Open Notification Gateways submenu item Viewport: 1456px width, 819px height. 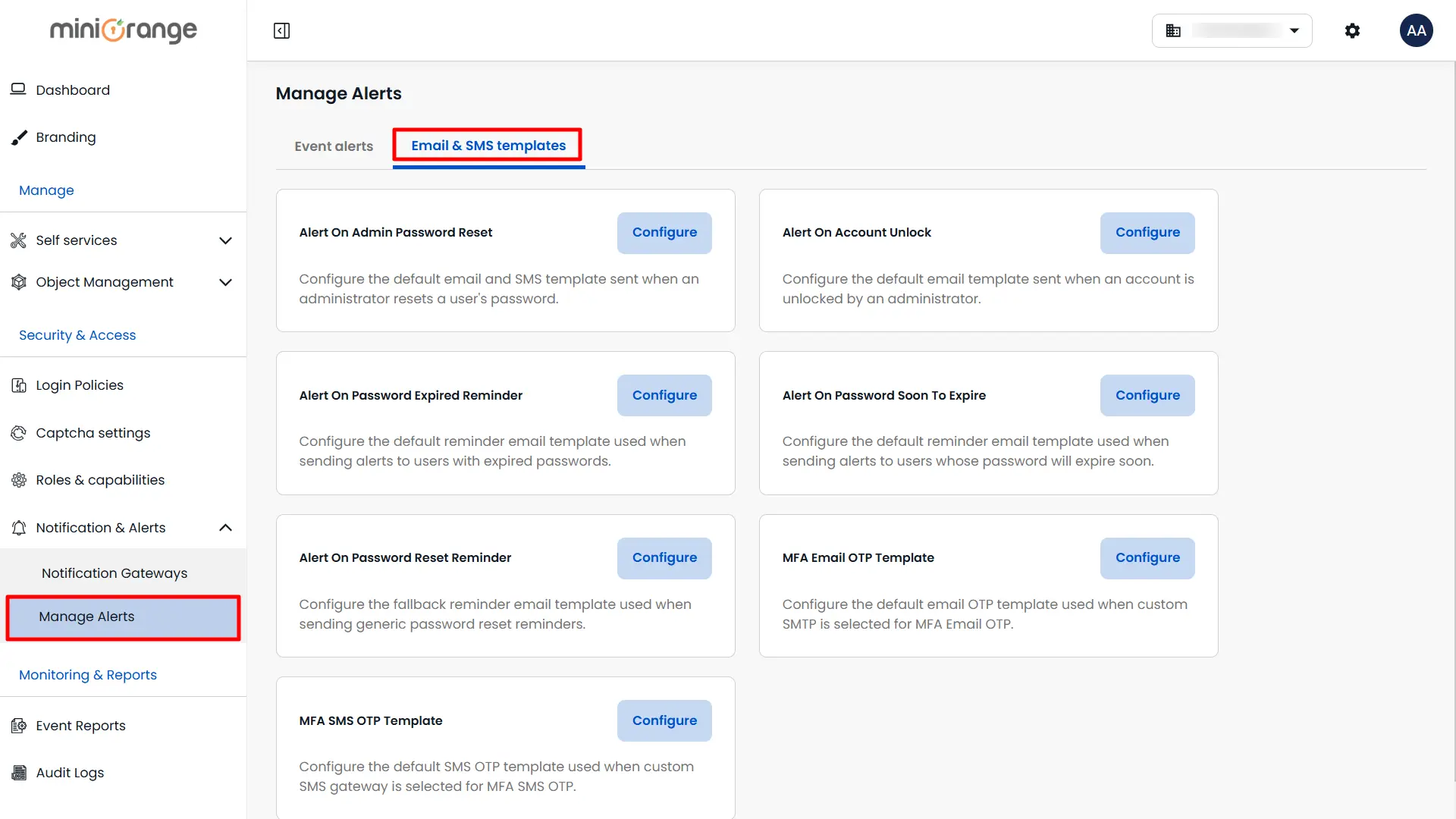(x=115, y=573)
